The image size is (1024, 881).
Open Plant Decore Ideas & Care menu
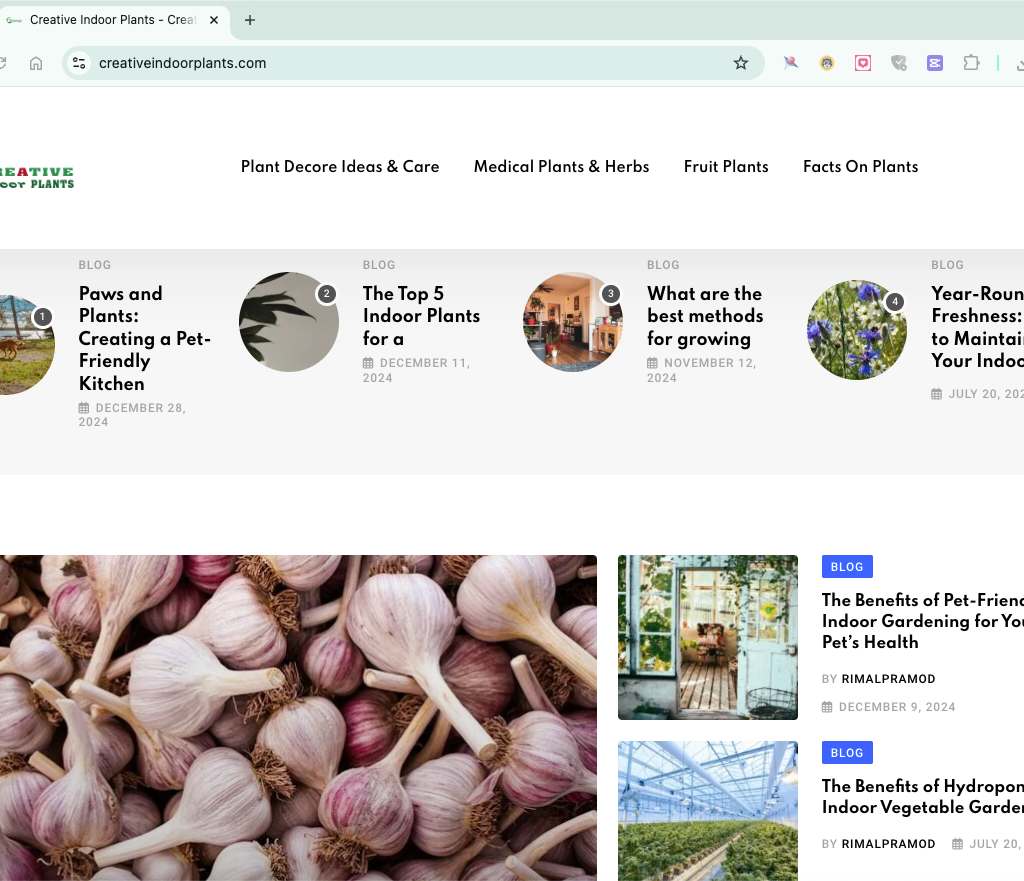340,167
